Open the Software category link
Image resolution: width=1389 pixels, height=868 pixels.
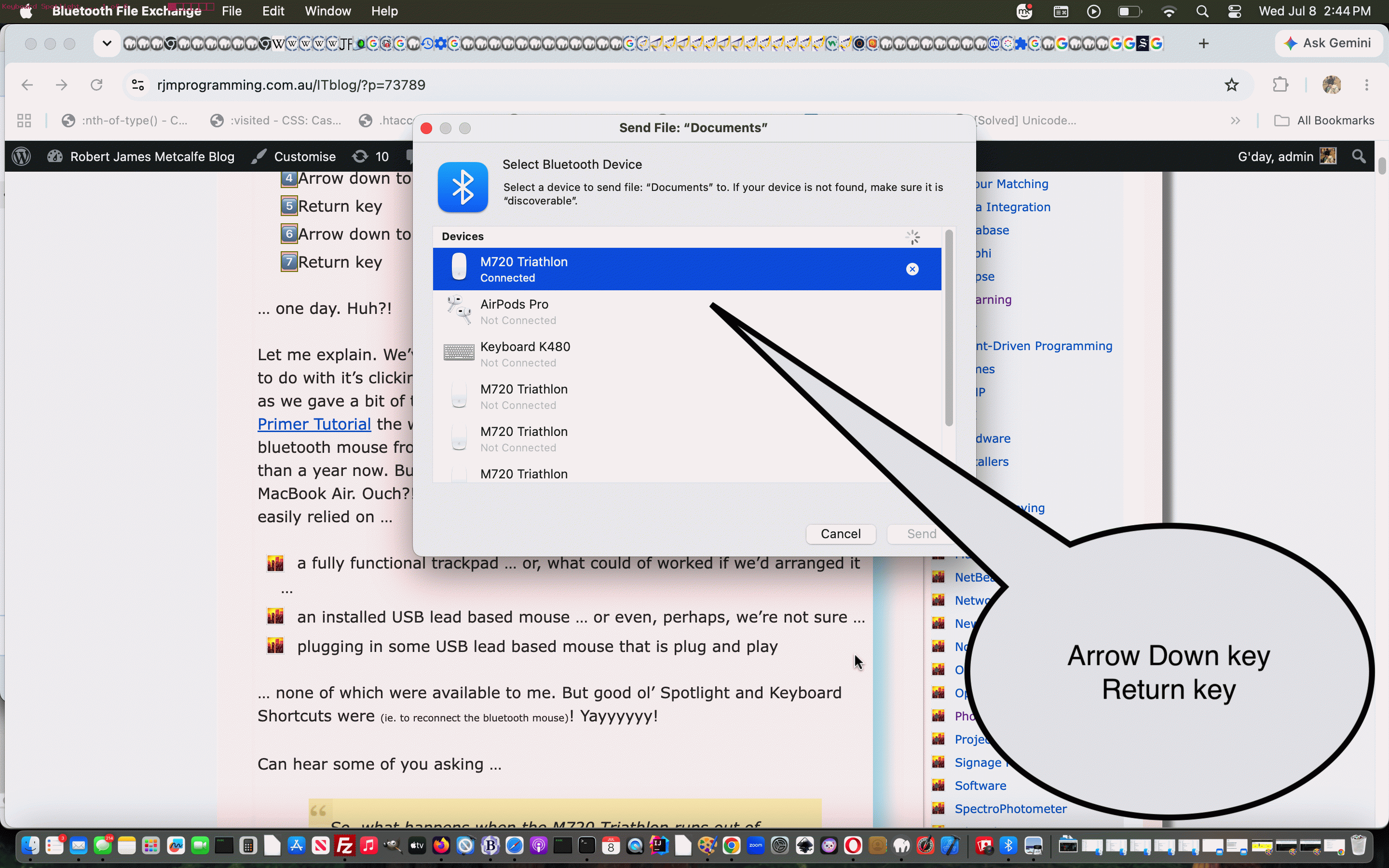[980, 786]
